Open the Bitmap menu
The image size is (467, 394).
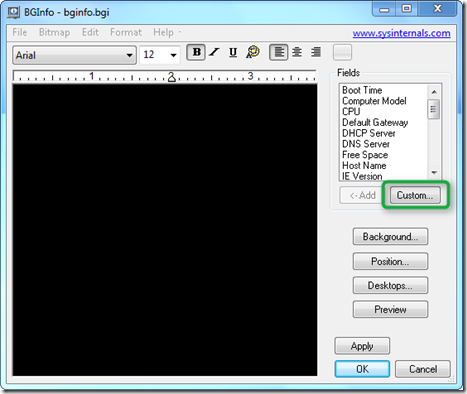click(54, 32)
